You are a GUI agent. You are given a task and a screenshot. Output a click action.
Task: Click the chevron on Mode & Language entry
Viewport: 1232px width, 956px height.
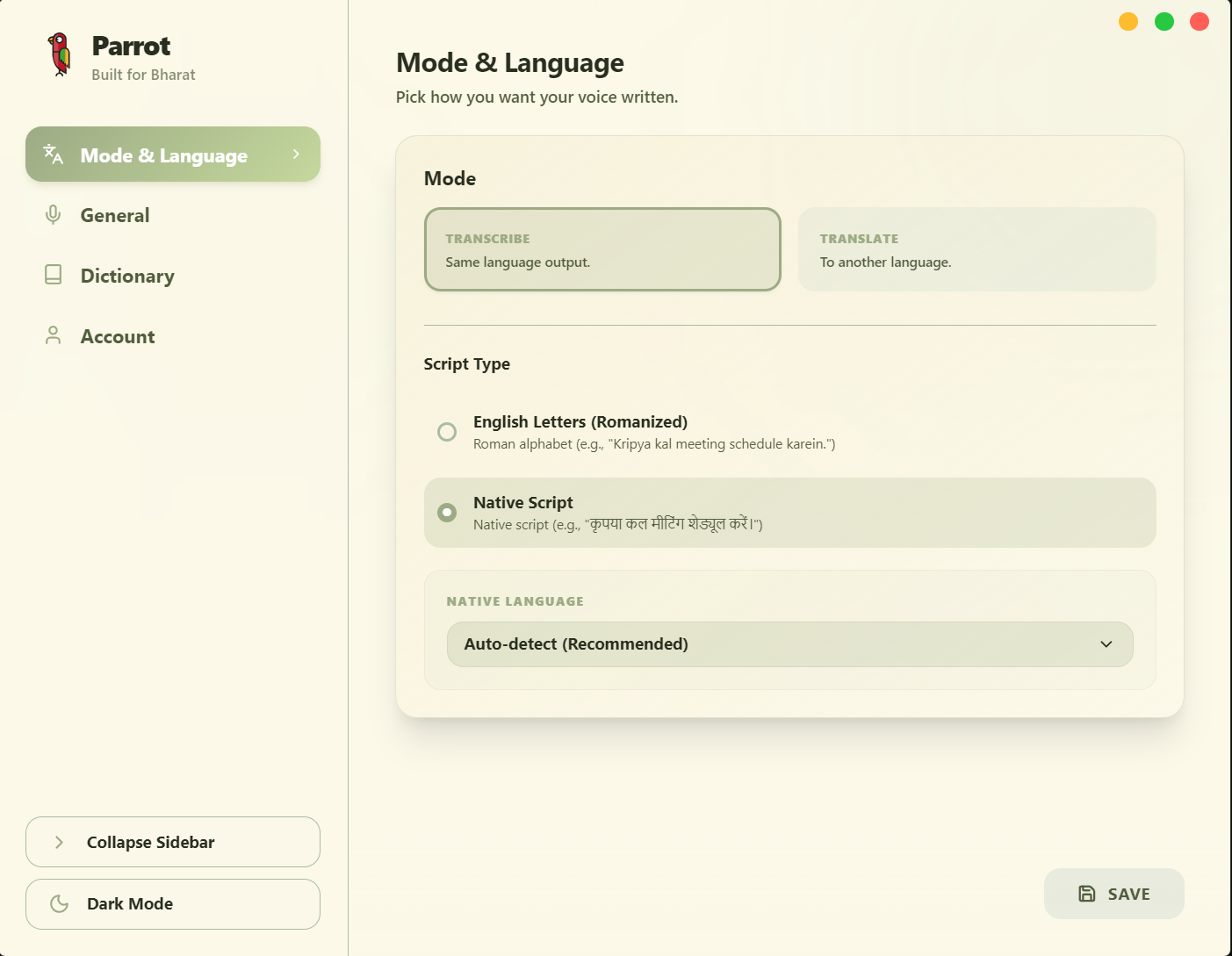click(296, 154)
